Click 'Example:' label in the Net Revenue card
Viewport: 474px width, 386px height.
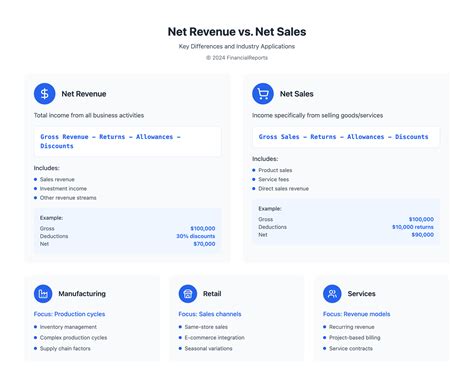(x=51, y=218)
